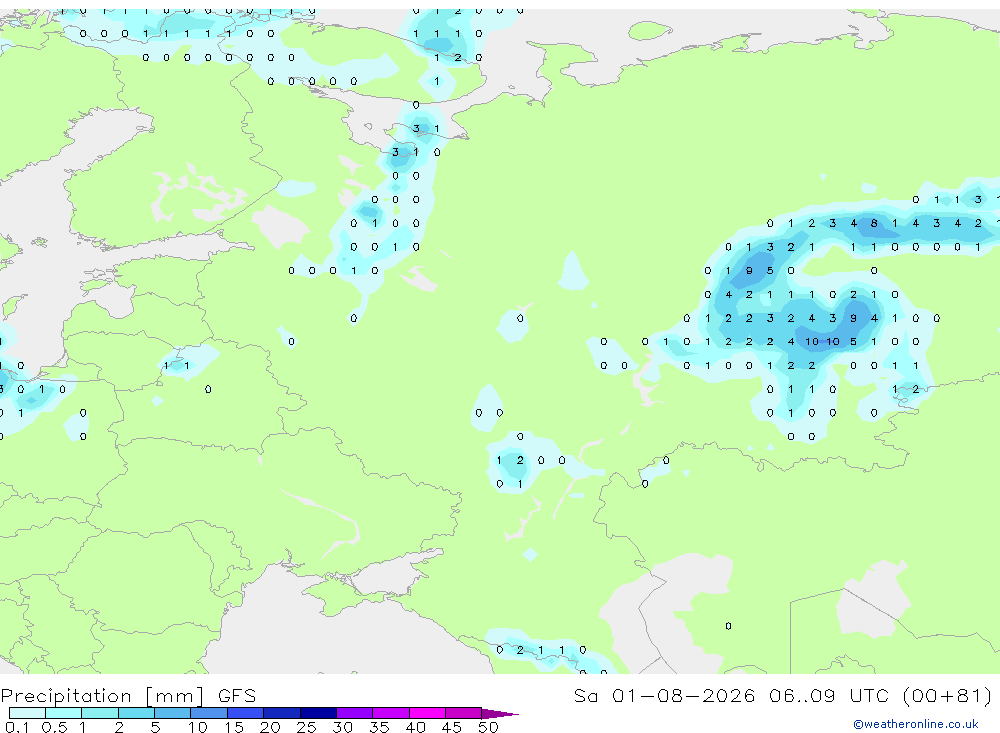Viewport: 1000px width, 733px height.
Task: Click the '30' legend scale label
Action: pos(342,727)
